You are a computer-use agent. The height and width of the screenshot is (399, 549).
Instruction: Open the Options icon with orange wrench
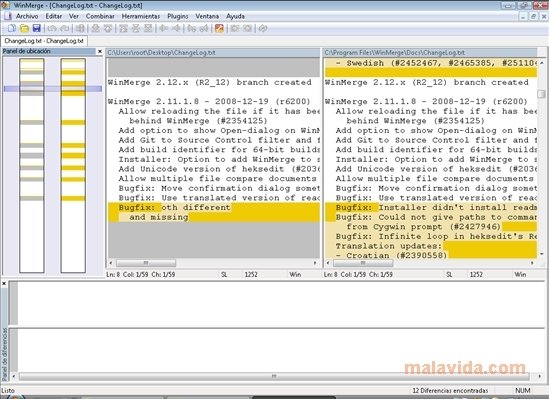220,28
